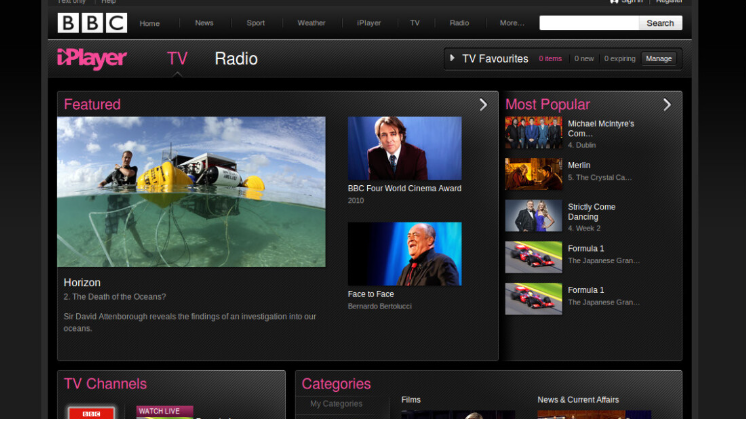Switch to the iPlayer TV tab
746x422 pixels.
pos(177,59)
